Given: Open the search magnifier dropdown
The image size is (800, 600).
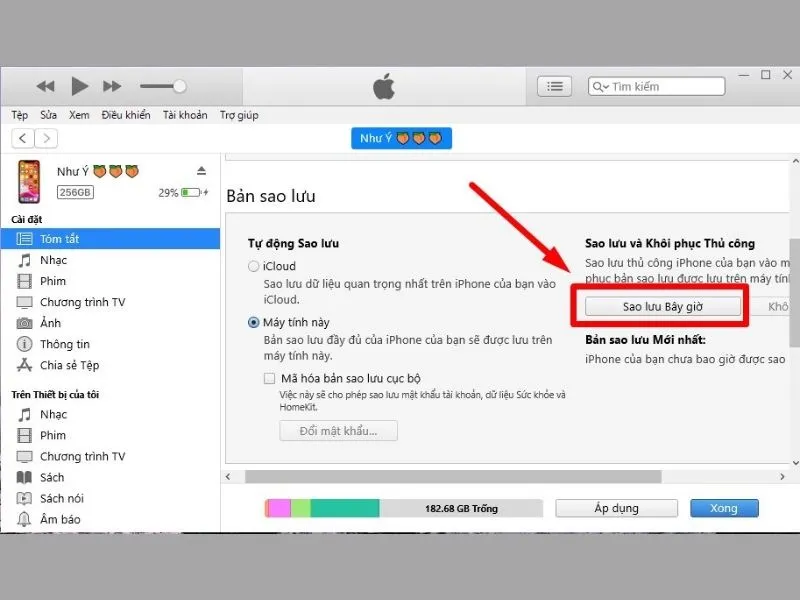Looking at the screenshot, I should click(601, 87).
